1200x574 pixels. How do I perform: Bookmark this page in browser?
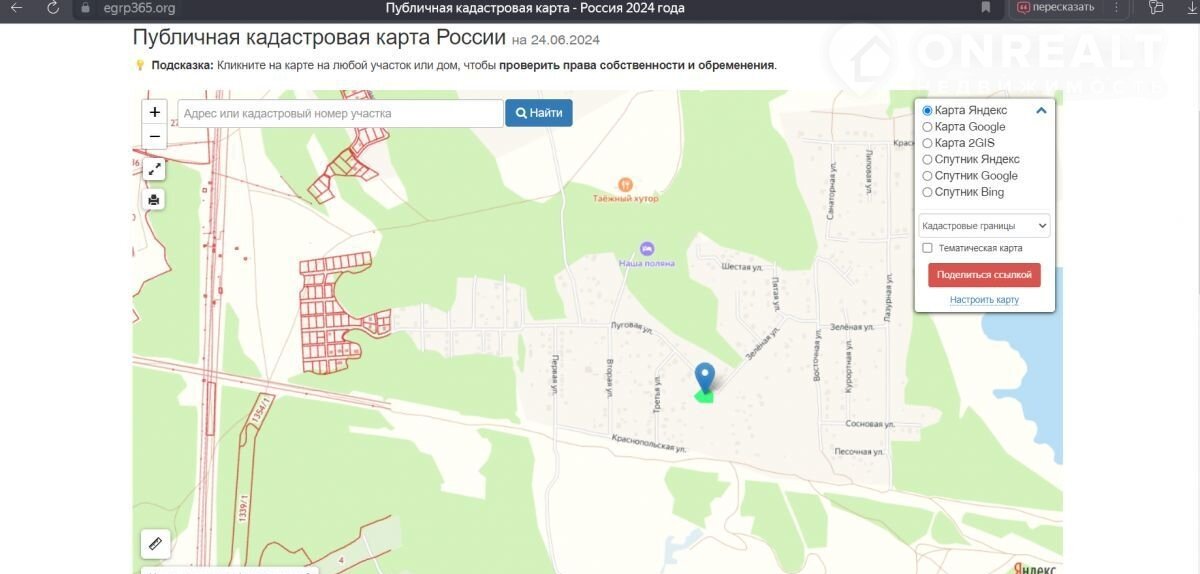pos(986,8)
